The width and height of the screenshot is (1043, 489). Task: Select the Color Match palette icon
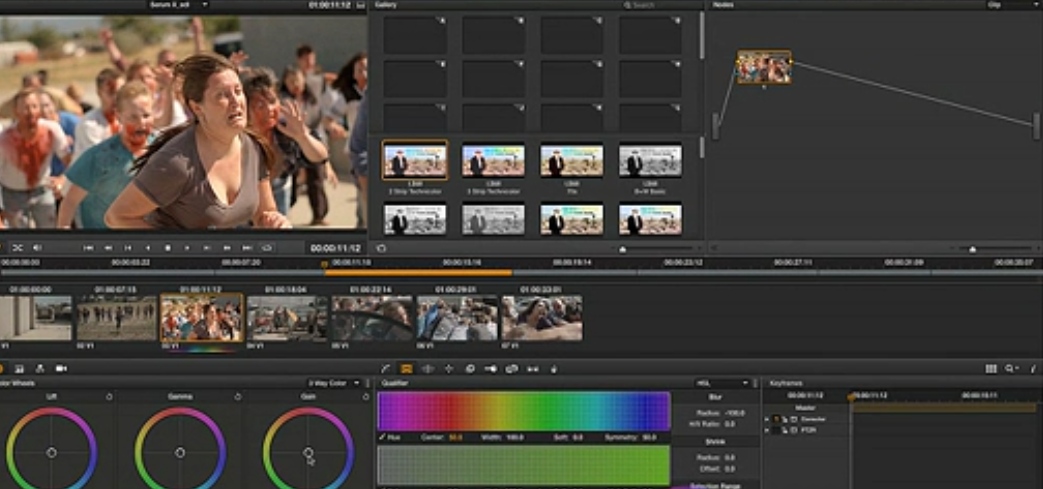19,369
